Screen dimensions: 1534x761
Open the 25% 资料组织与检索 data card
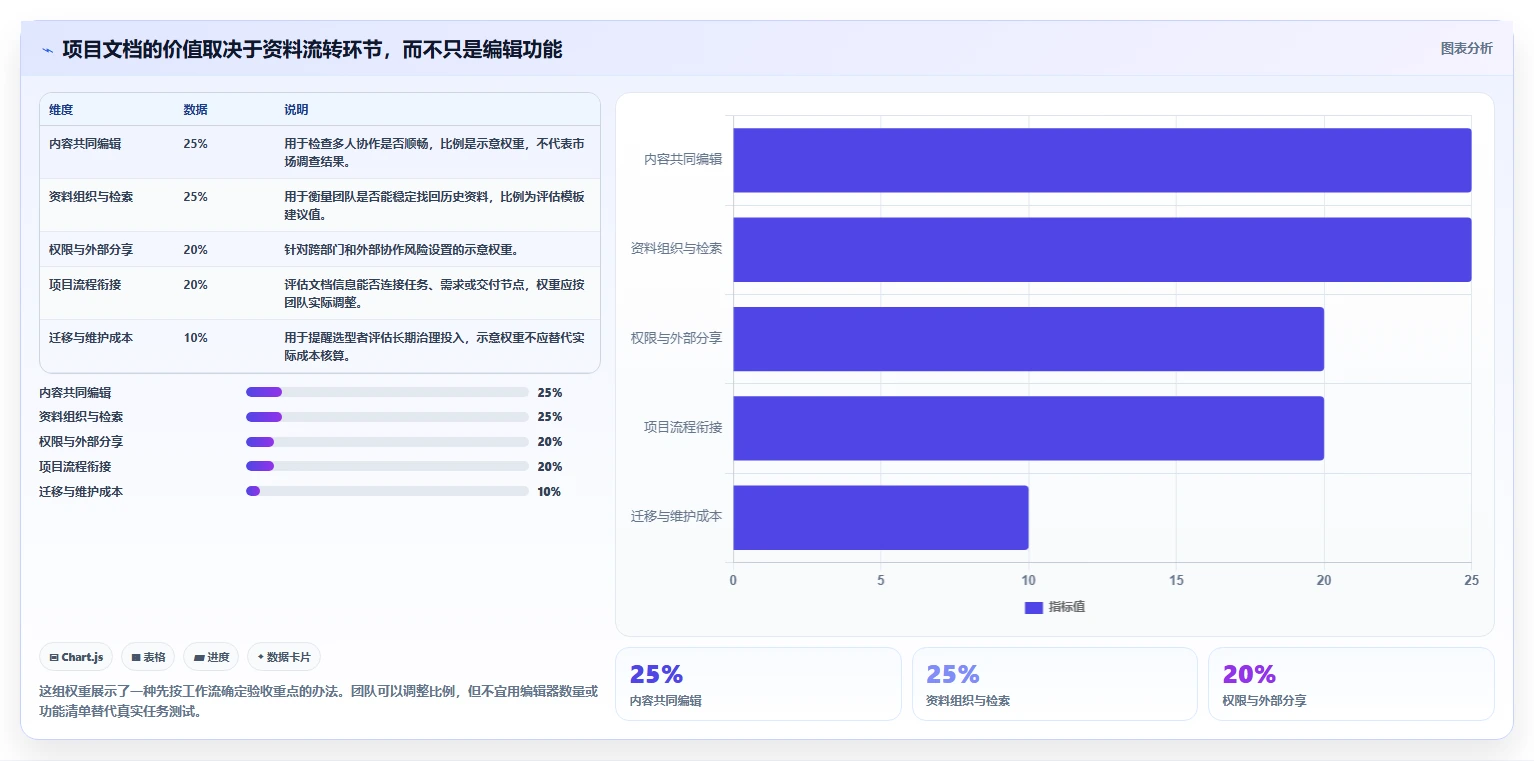click(x=1055, y=684)
